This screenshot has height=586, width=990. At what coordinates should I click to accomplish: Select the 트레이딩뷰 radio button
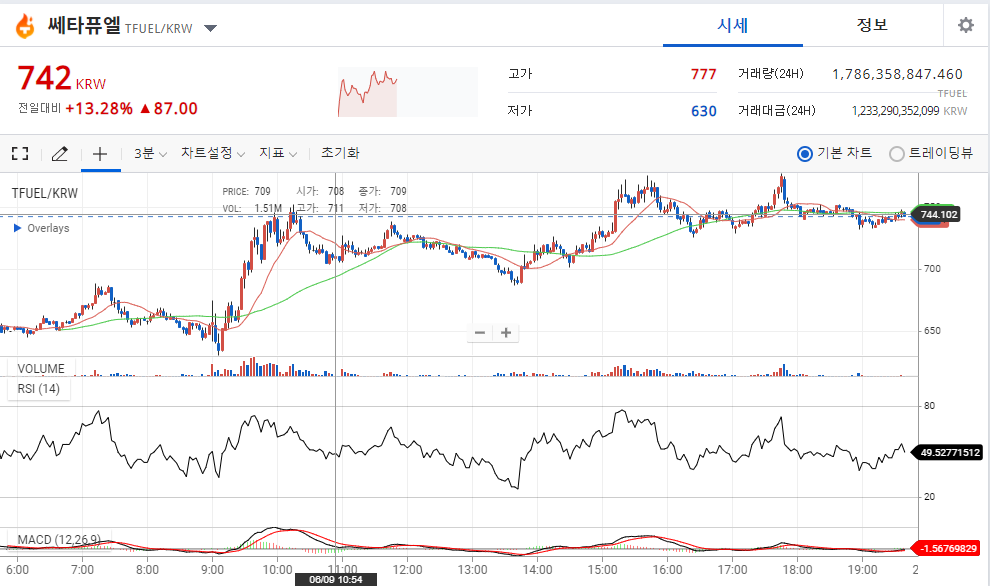pos(897,153)
